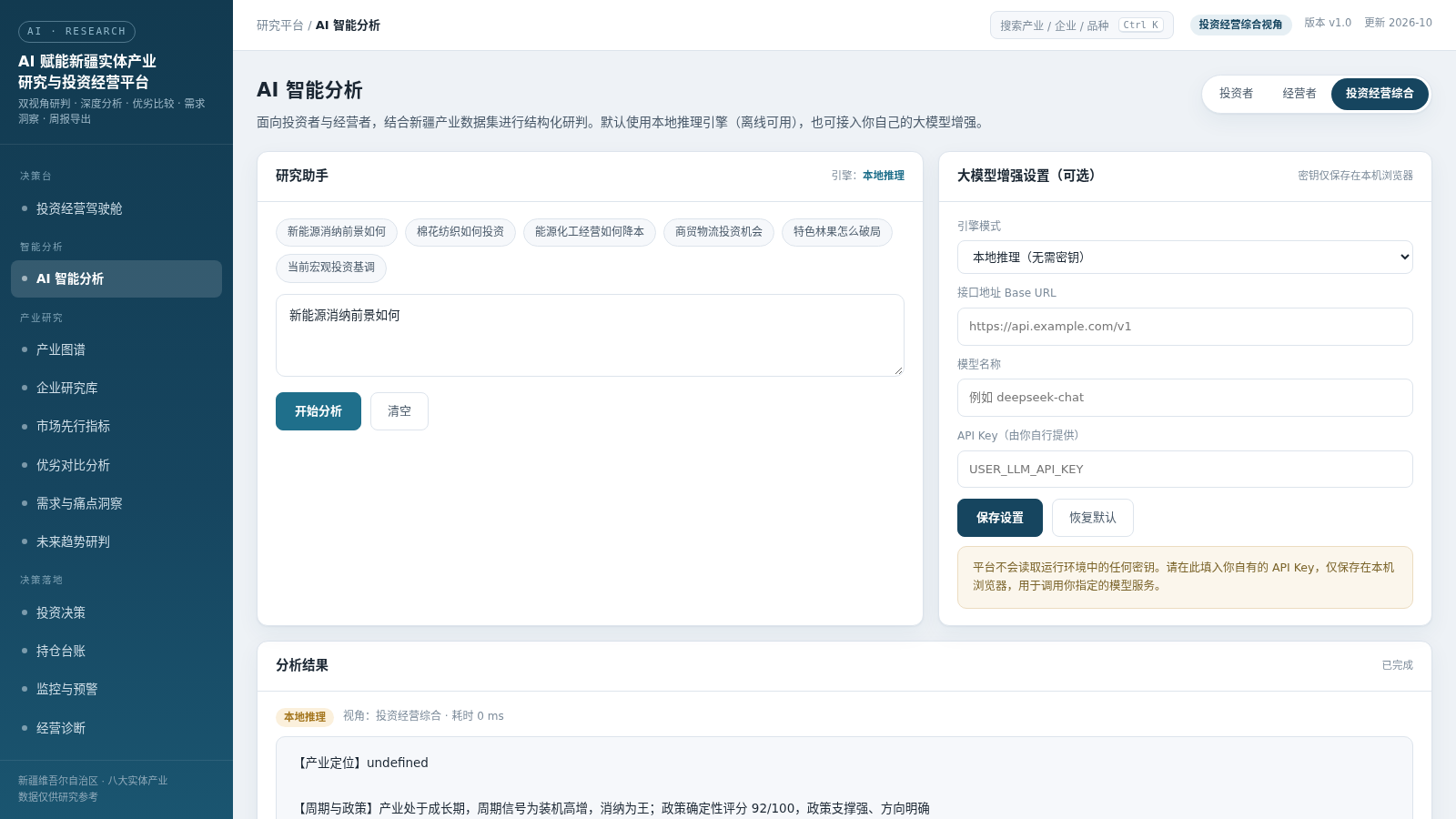Switch to 投资者 view tab
1456x819 pixels.
coord(1236,94)
